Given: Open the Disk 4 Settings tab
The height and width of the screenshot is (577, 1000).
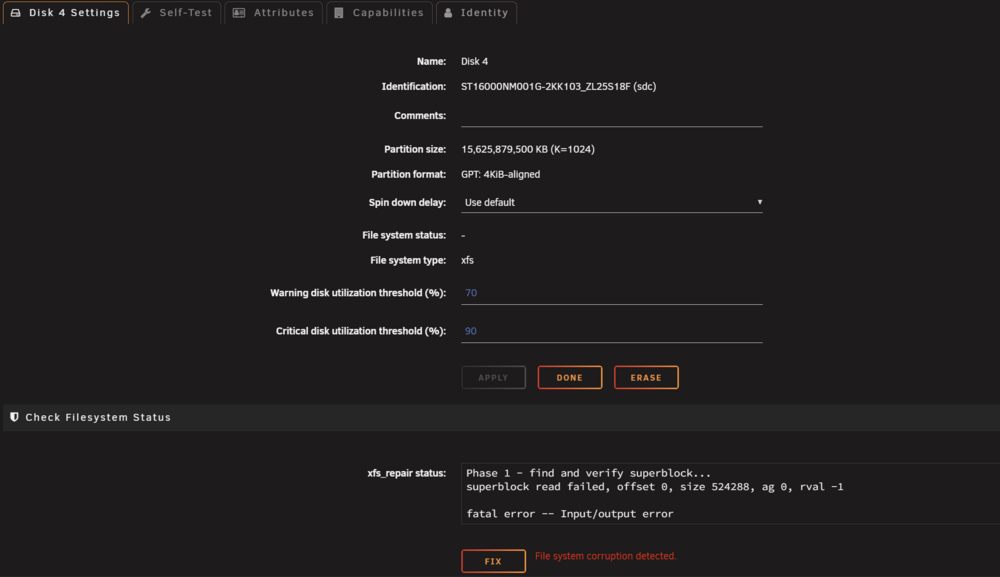Looking at the screenshot, I should pyautogui.click(x=66, y=13).
